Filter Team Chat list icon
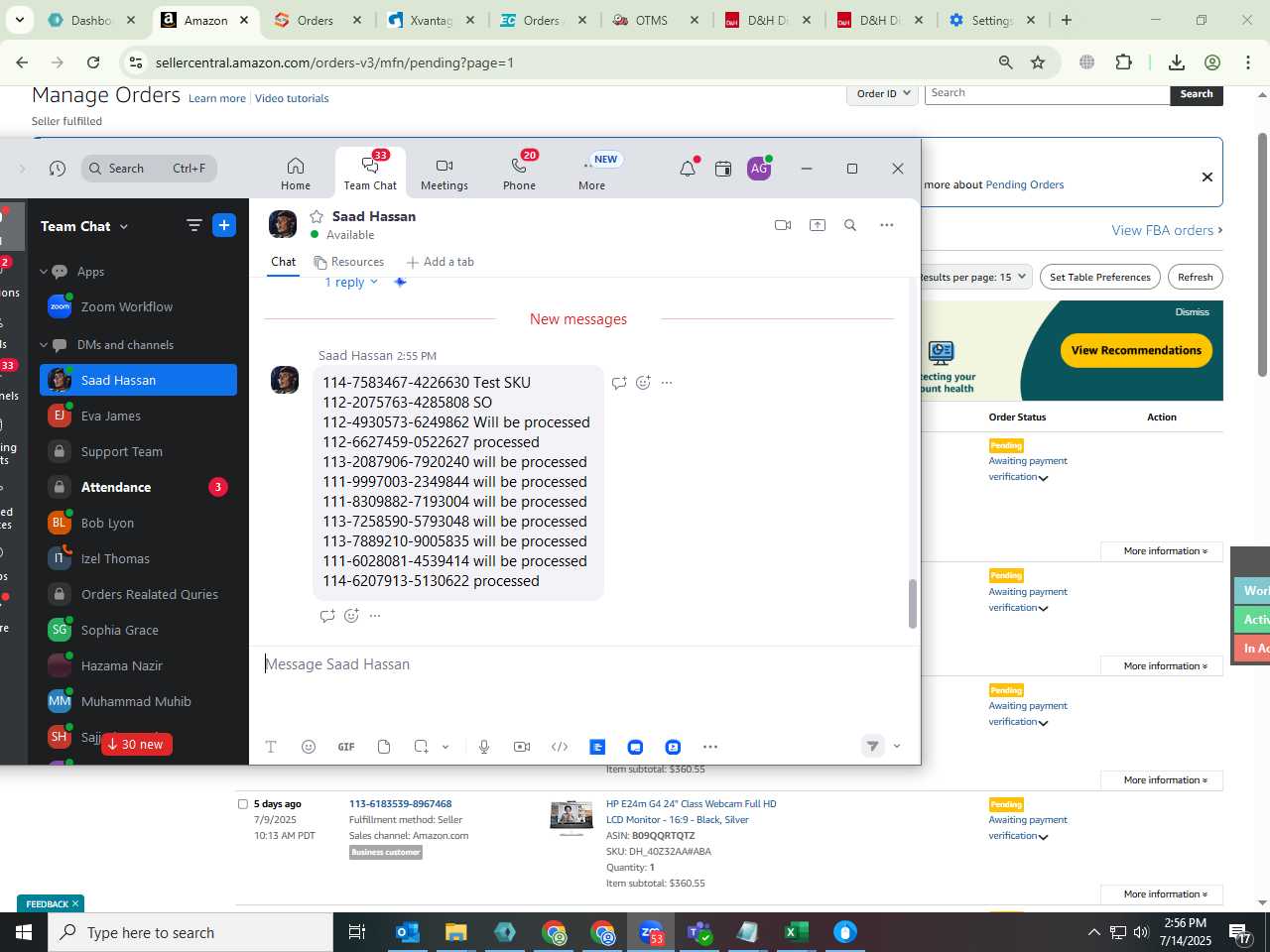This screenshot has width=1270, height=952. pos(194,226)
